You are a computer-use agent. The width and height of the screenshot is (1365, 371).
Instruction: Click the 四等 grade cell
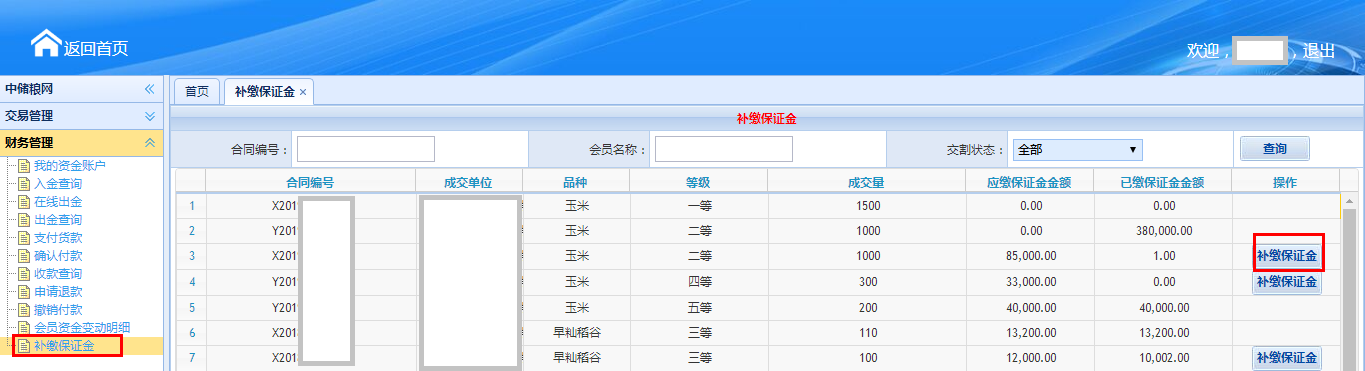coord(698,282)
